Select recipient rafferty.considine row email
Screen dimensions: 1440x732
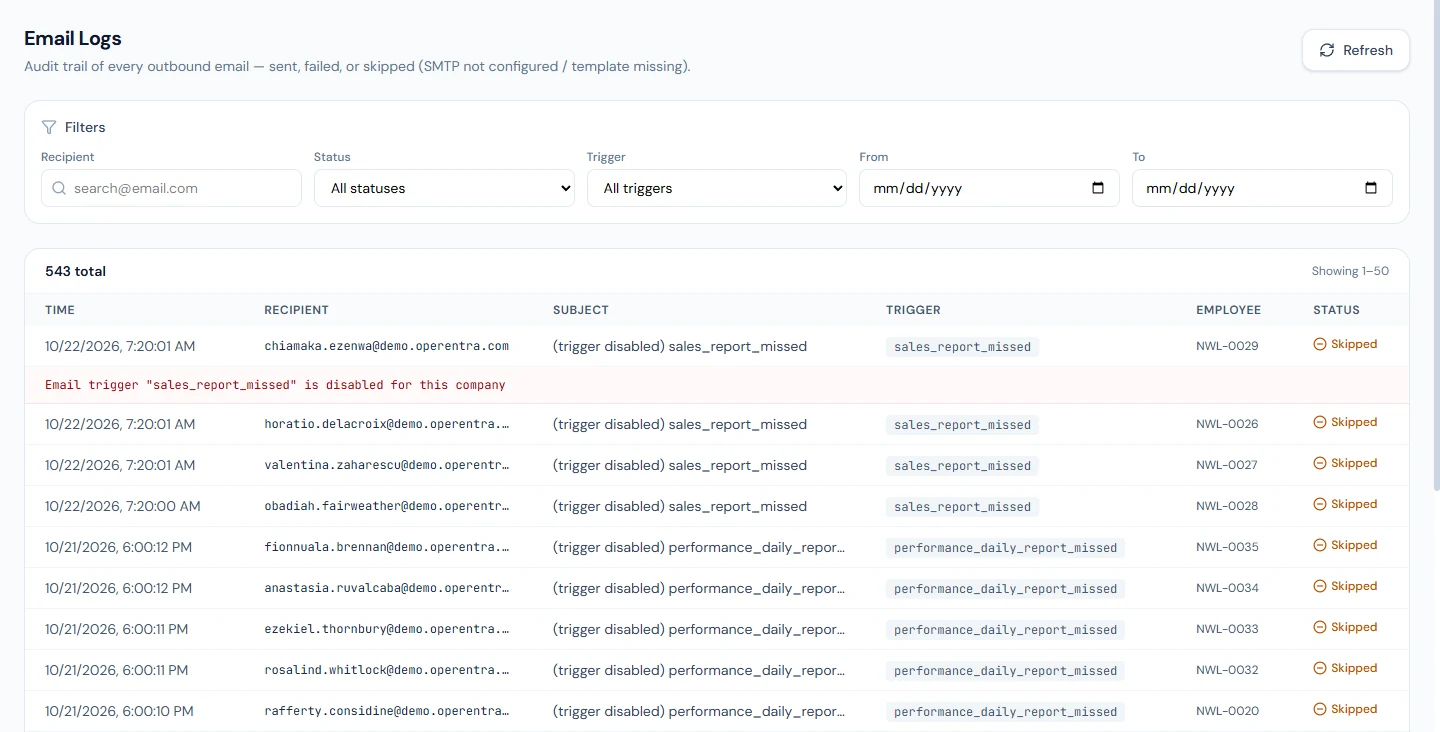[x=387, y=711]
